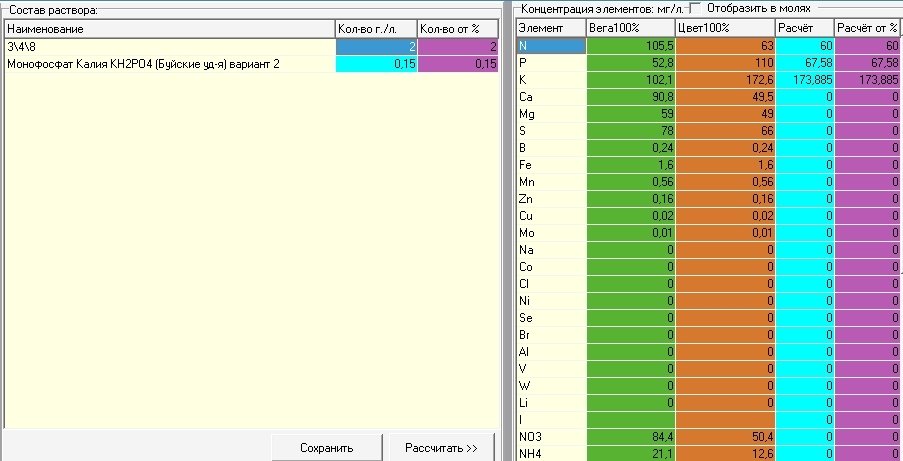Viewport: 903px width, 461px height.
Task: Click the Кол-во г./л. column header
Action: click(x=376, y=29)
